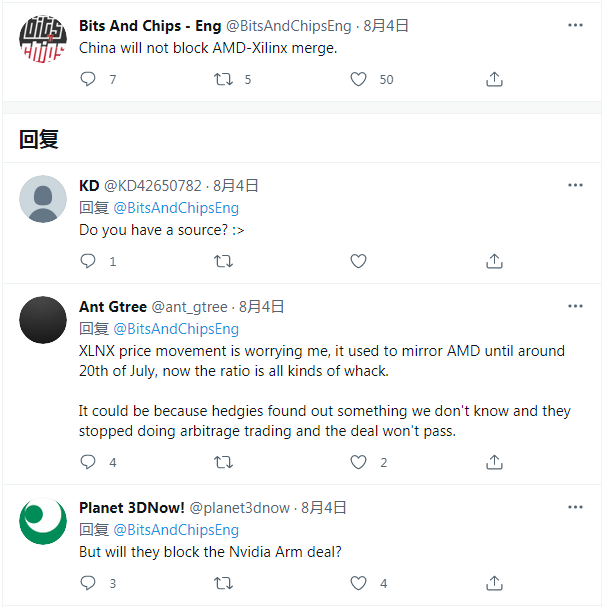Image resolution: width=603 pixels, height=607 pixels.
Task: Reply to Ant Gtree's XLNX tweet
Action: click(88, 462)
